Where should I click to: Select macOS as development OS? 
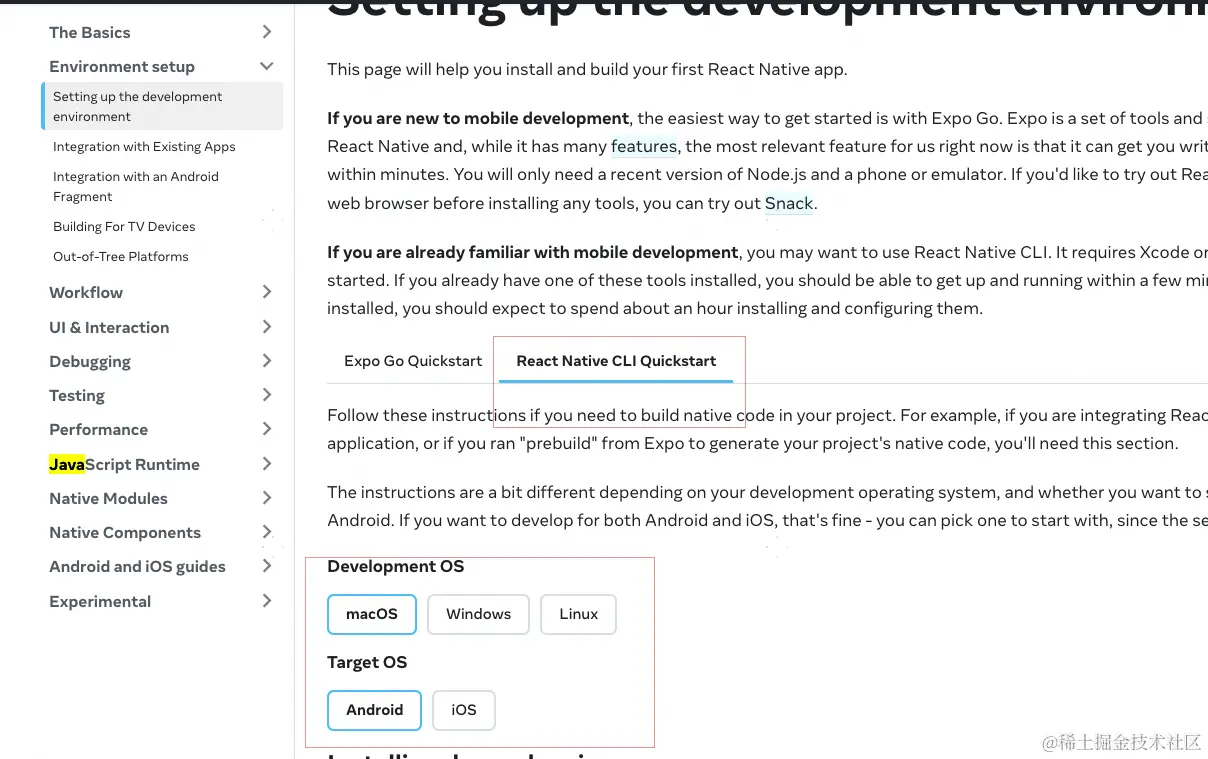click(372, 614)
